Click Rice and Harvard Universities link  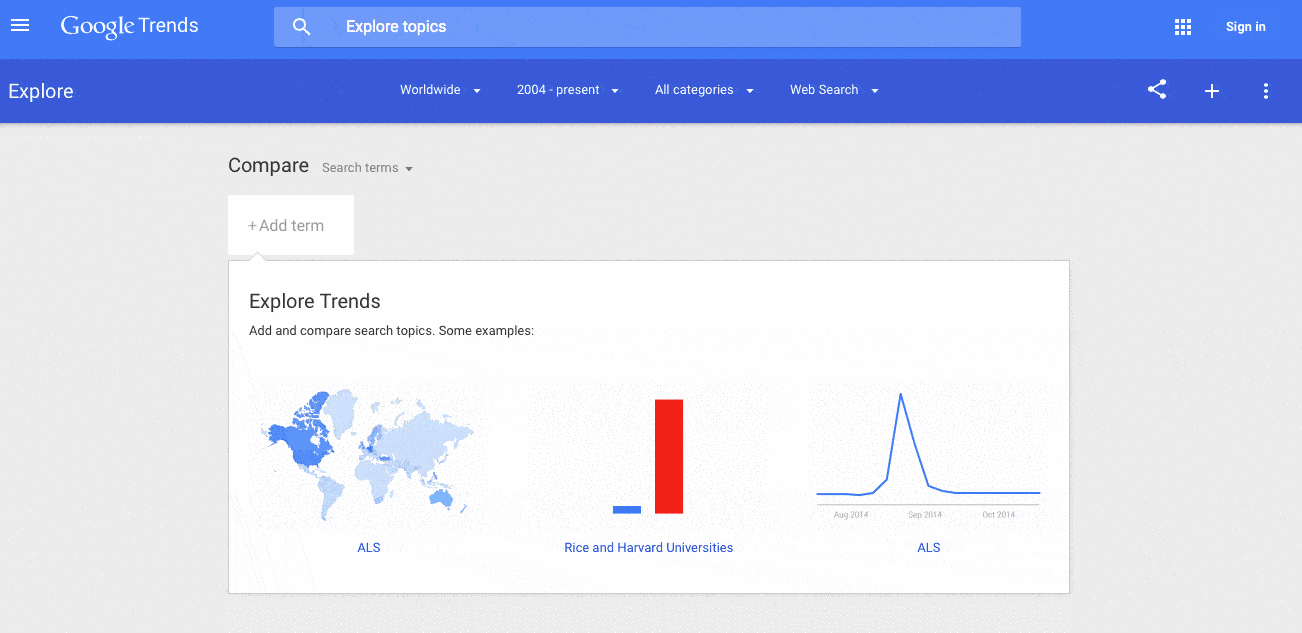[x=648, y=548]
